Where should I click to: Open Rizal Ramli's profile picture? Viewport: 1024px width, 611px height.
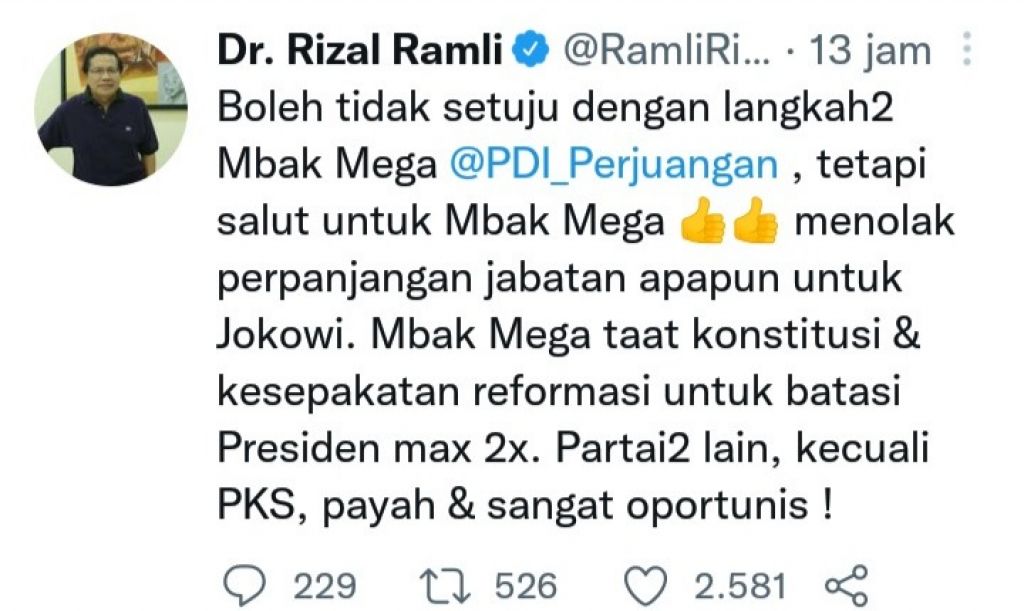[110, 110]
